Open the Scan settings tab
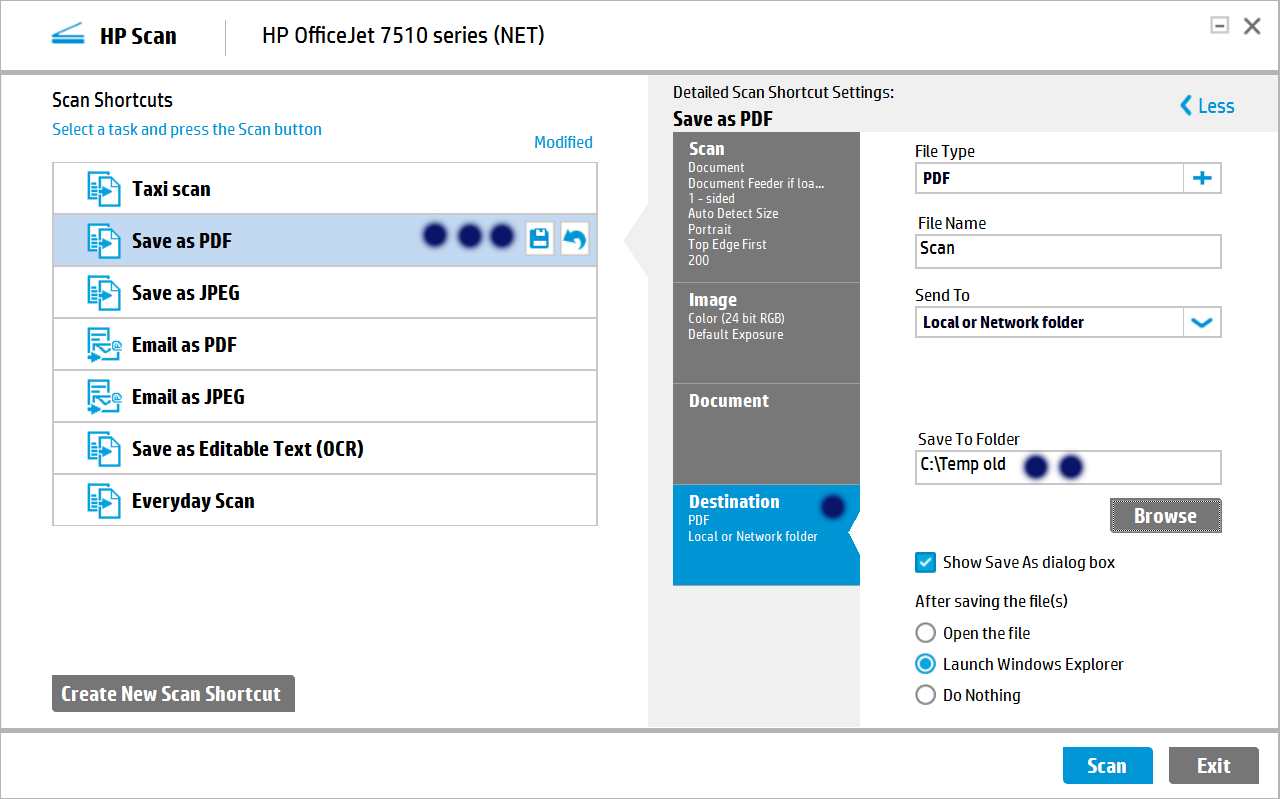The width and height of the screenshot is (1280, 799). pos(766,207)
